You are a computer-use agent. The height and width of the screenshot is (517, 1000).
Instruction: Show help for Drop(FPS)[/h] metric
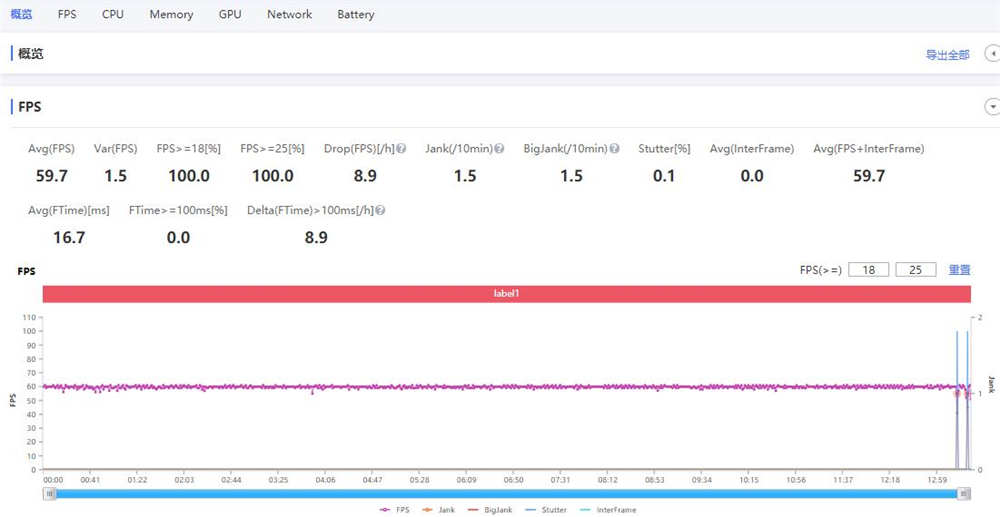click(401, 149)
